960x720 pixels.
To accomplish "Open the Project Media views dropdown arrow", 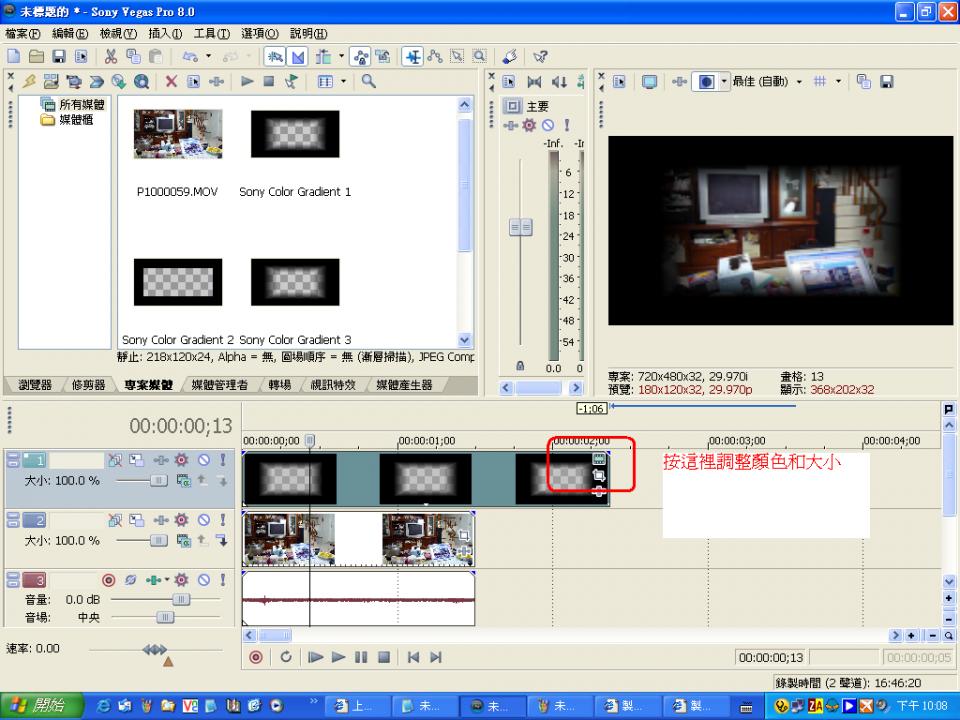I will pos(343,81).
